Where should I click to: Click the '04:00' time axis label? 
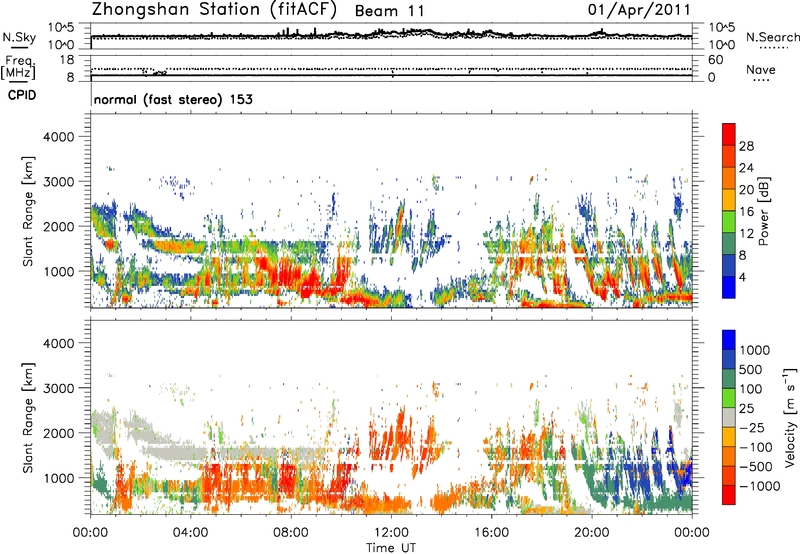coord(190,533)
